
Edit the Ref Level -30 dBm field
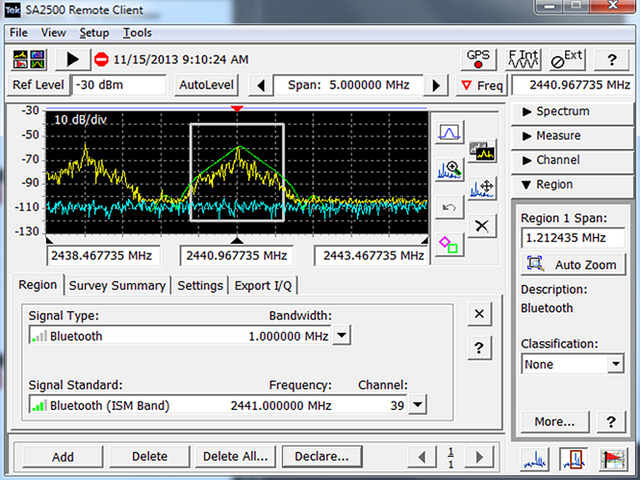coord(119,85)
